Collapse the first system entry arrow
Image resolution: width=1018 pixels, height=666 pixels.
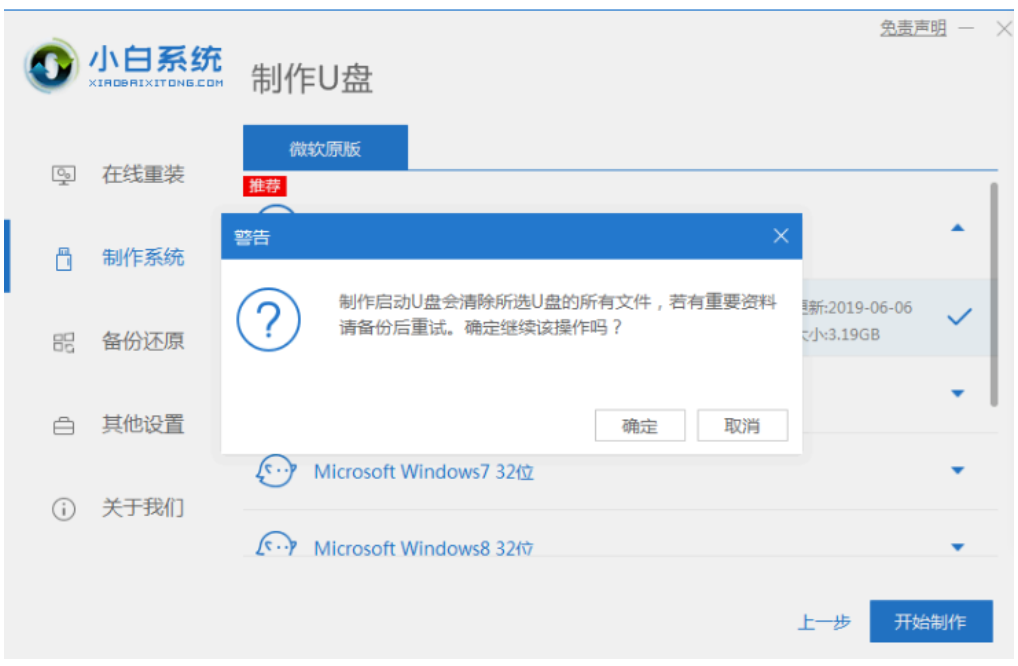point(957,228)
